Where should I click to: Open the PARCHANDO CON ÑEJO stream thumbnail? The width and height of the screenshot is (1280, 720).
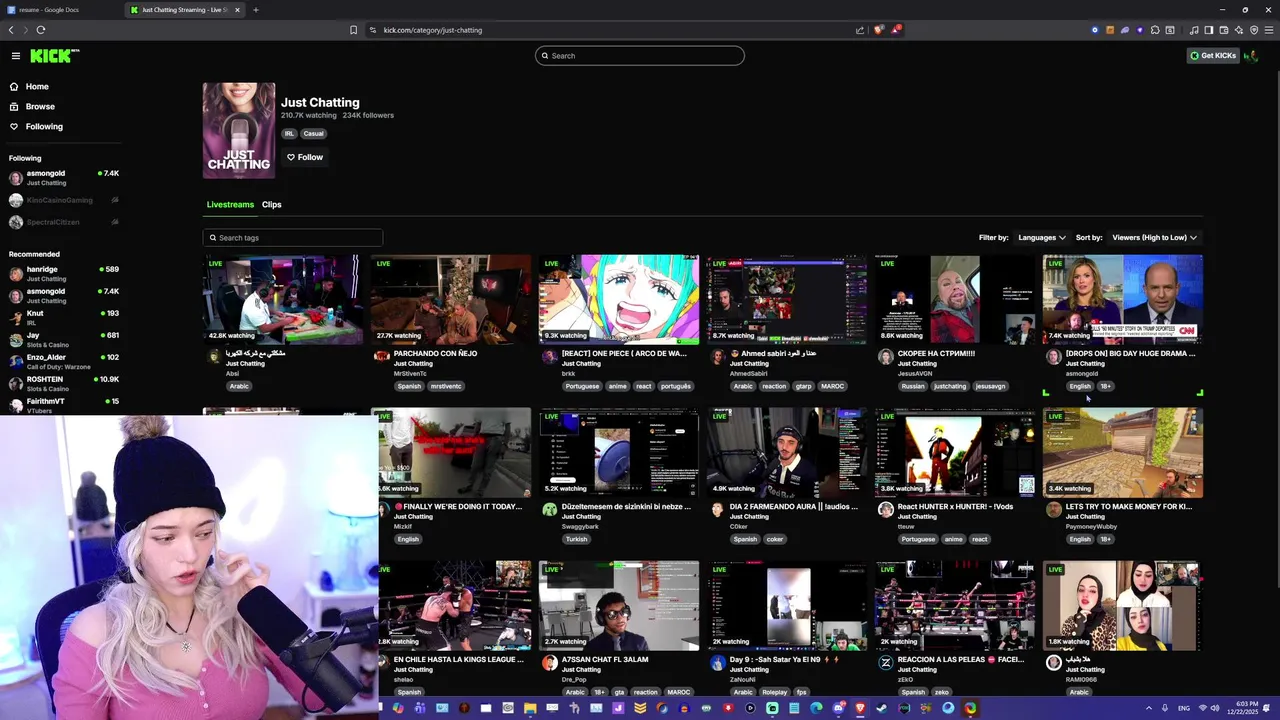click(x=451, y=299)
